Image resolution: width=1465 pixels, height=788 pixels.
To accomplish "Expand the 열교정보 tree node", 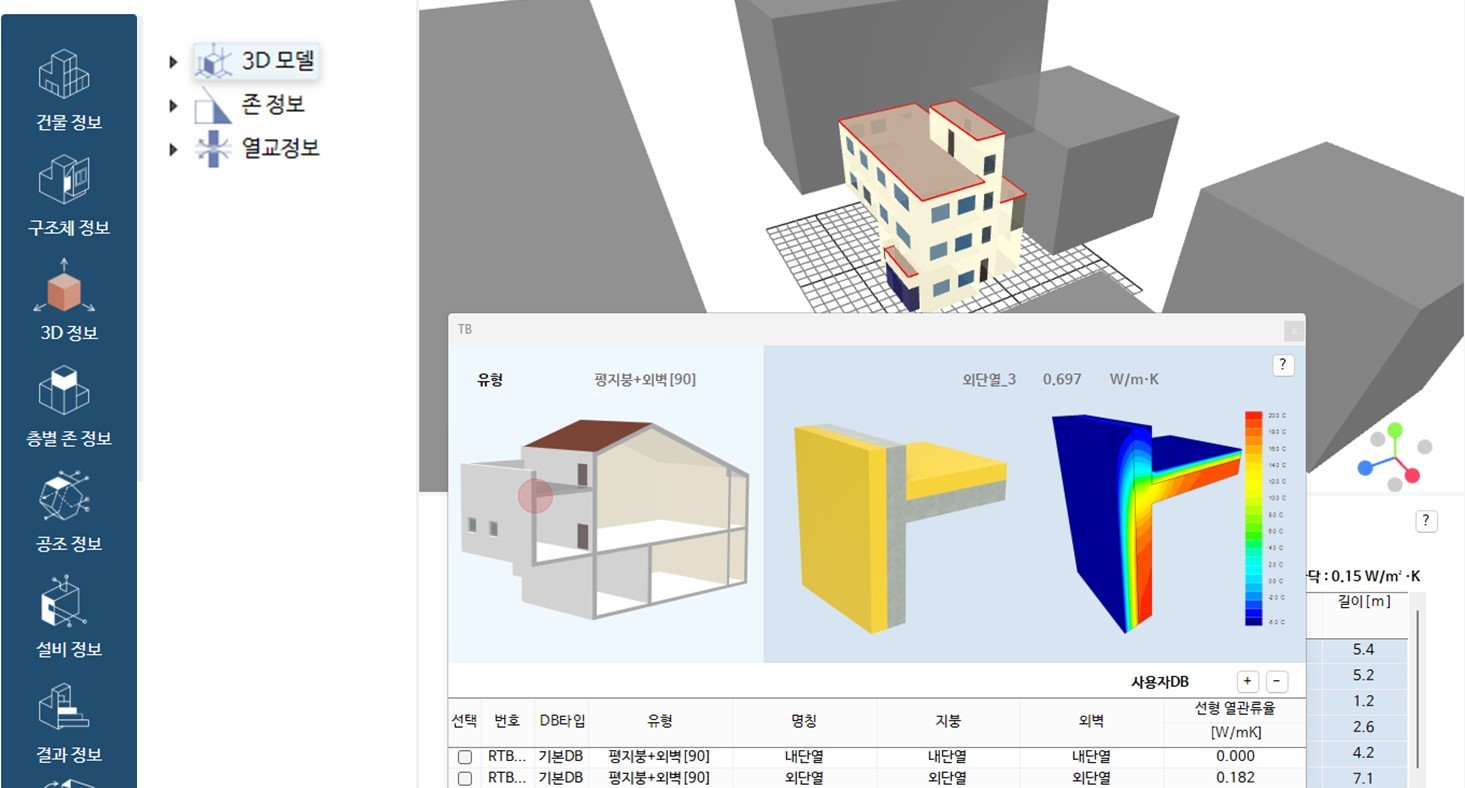I will 174,149.
